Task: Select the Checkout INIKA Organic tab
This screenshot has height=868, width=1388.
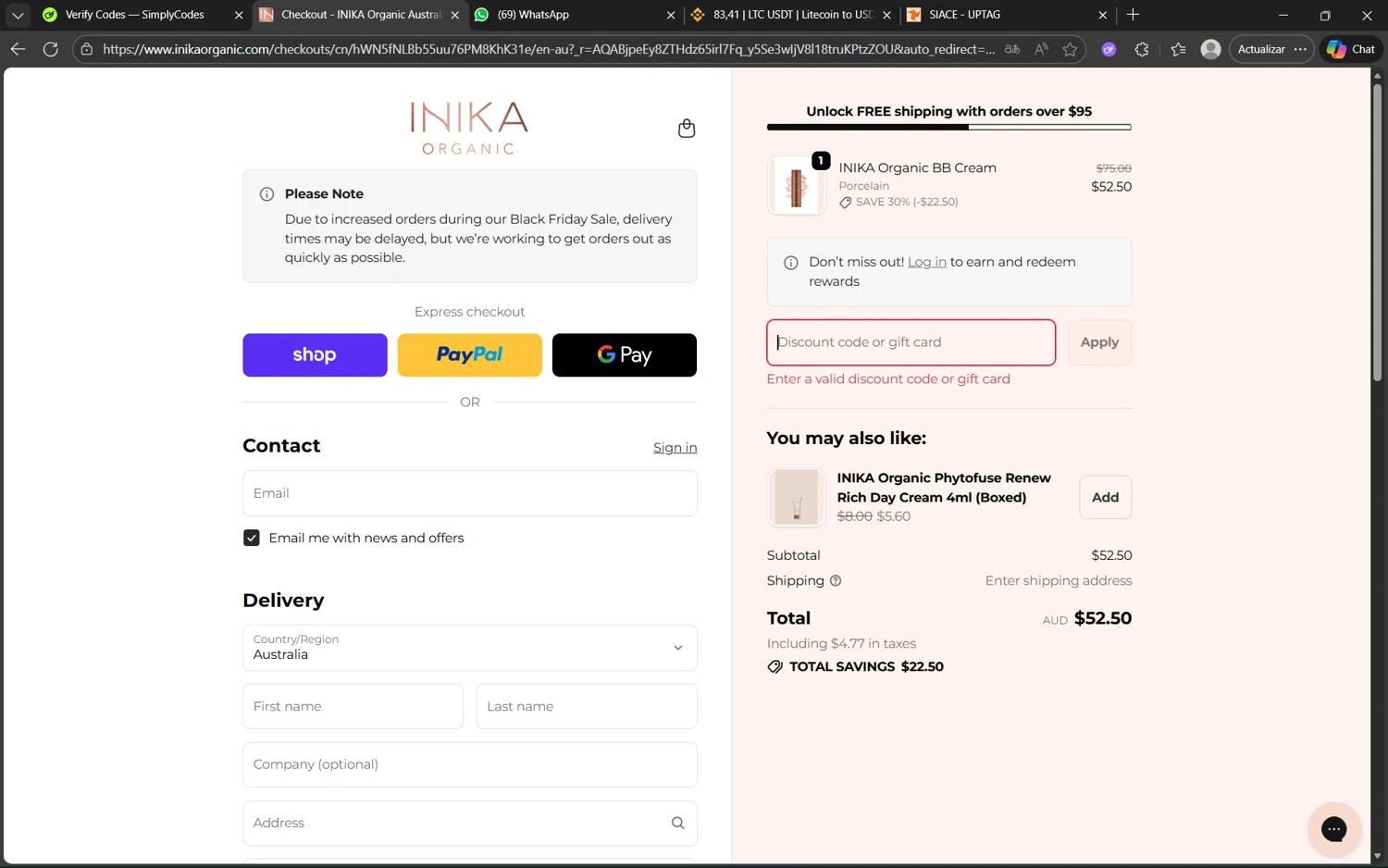Action: pos(361,15)
